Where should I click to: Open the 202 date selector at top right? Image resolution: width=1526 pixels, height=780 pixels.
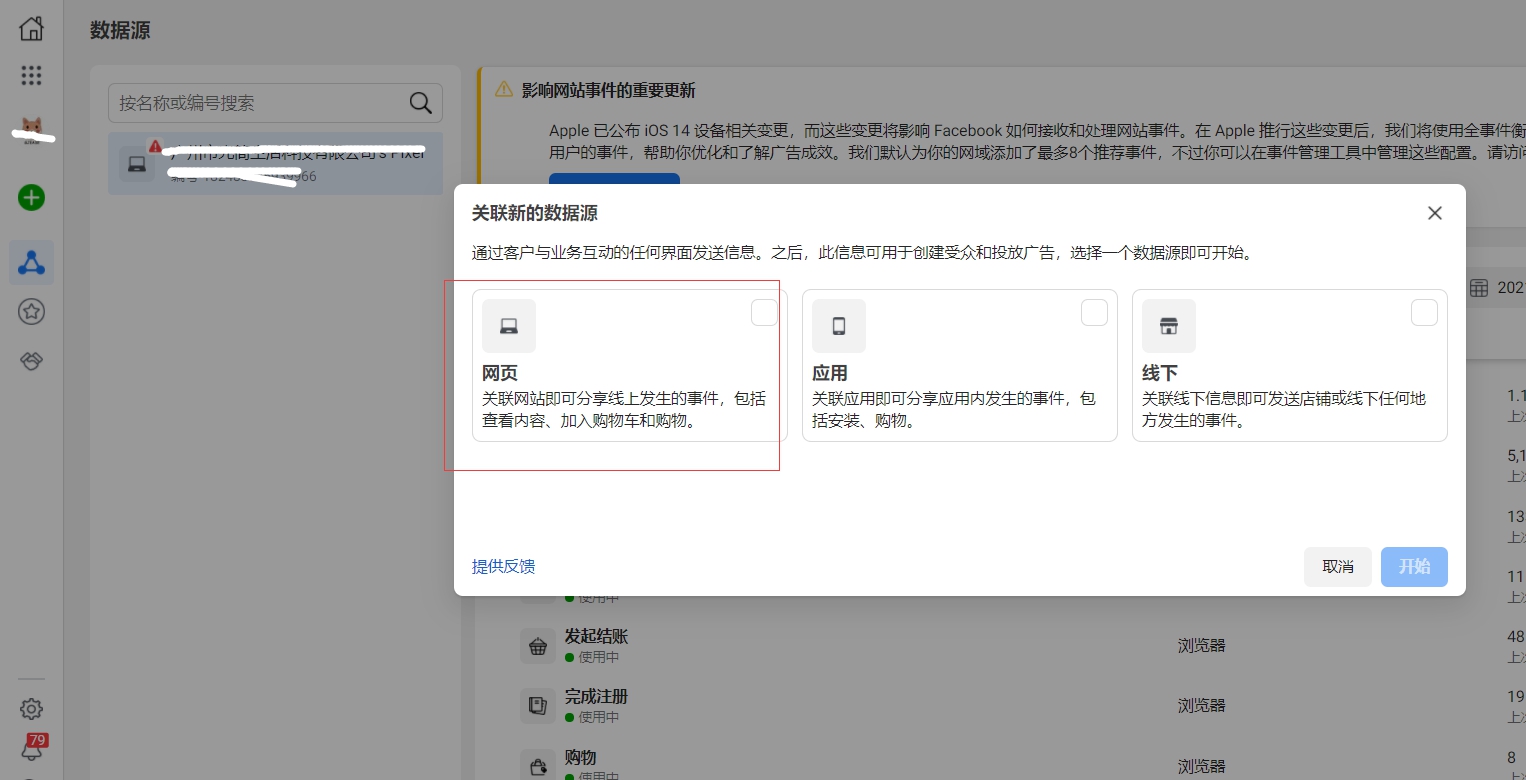pyautogui.click(x=1498, y=287)
